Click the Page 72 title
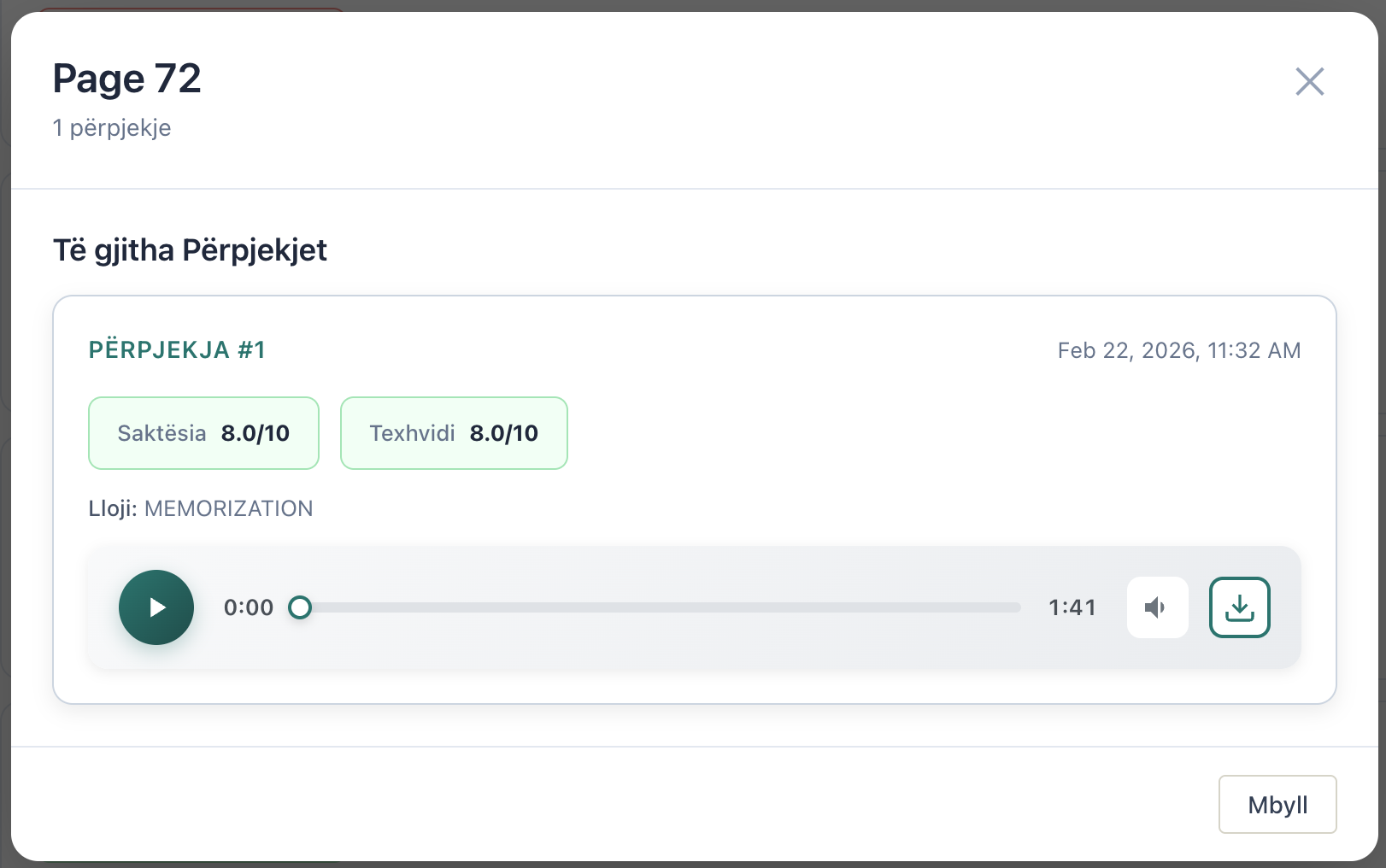 (127, 79)
